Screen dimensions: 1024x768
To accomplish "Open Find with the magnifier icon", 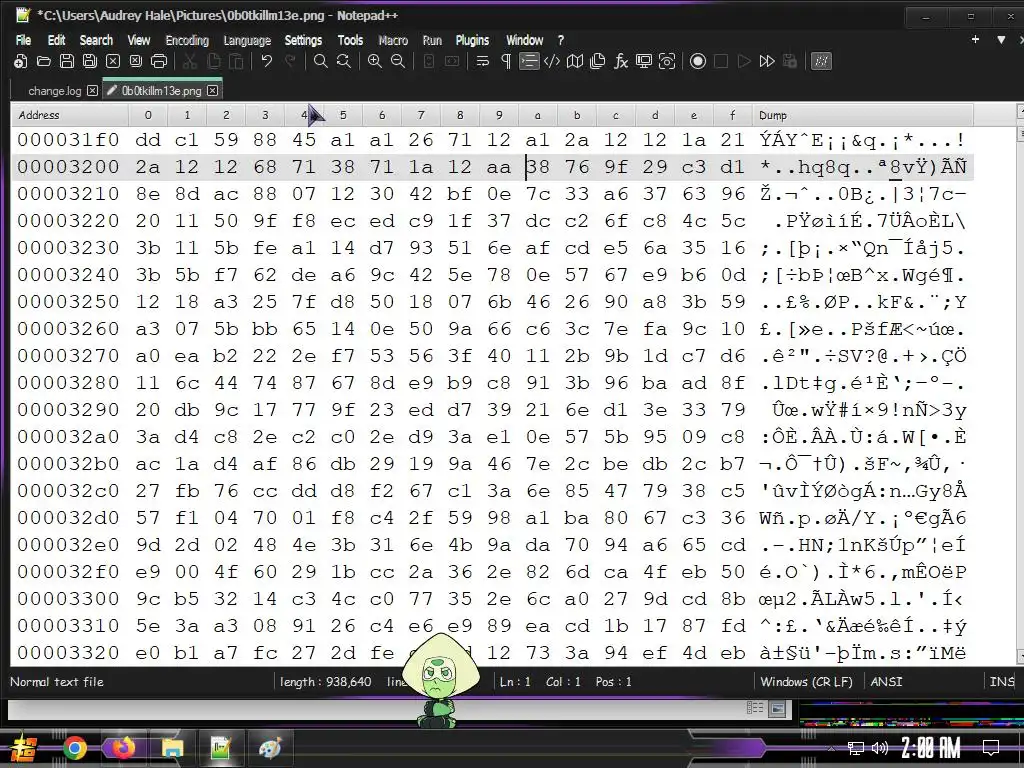I will (x=321, y=61).
